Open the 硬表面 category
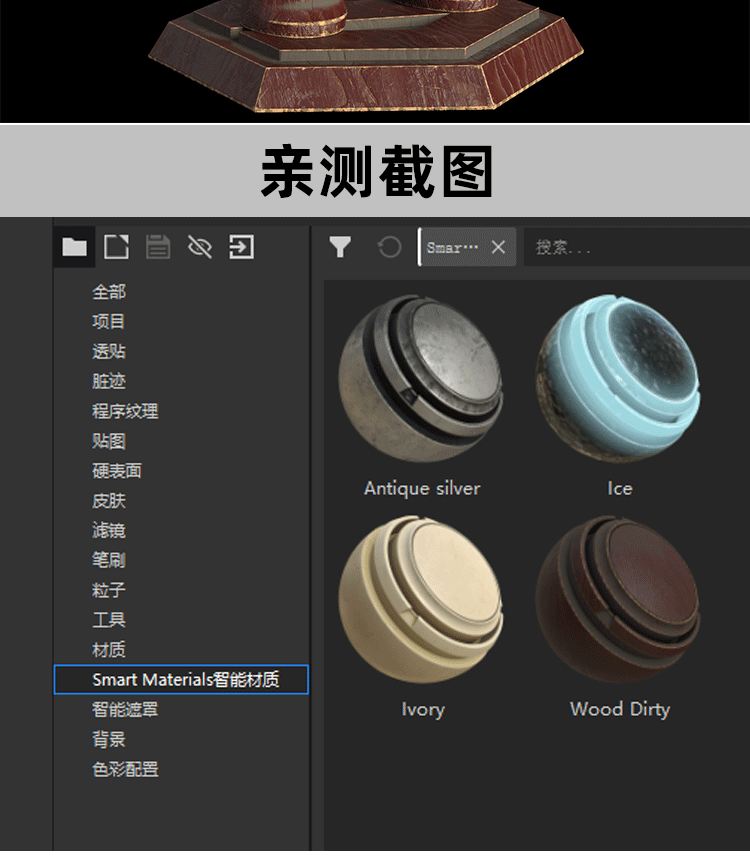The width and height of the screenshot is (750, 864). point(117,471)
